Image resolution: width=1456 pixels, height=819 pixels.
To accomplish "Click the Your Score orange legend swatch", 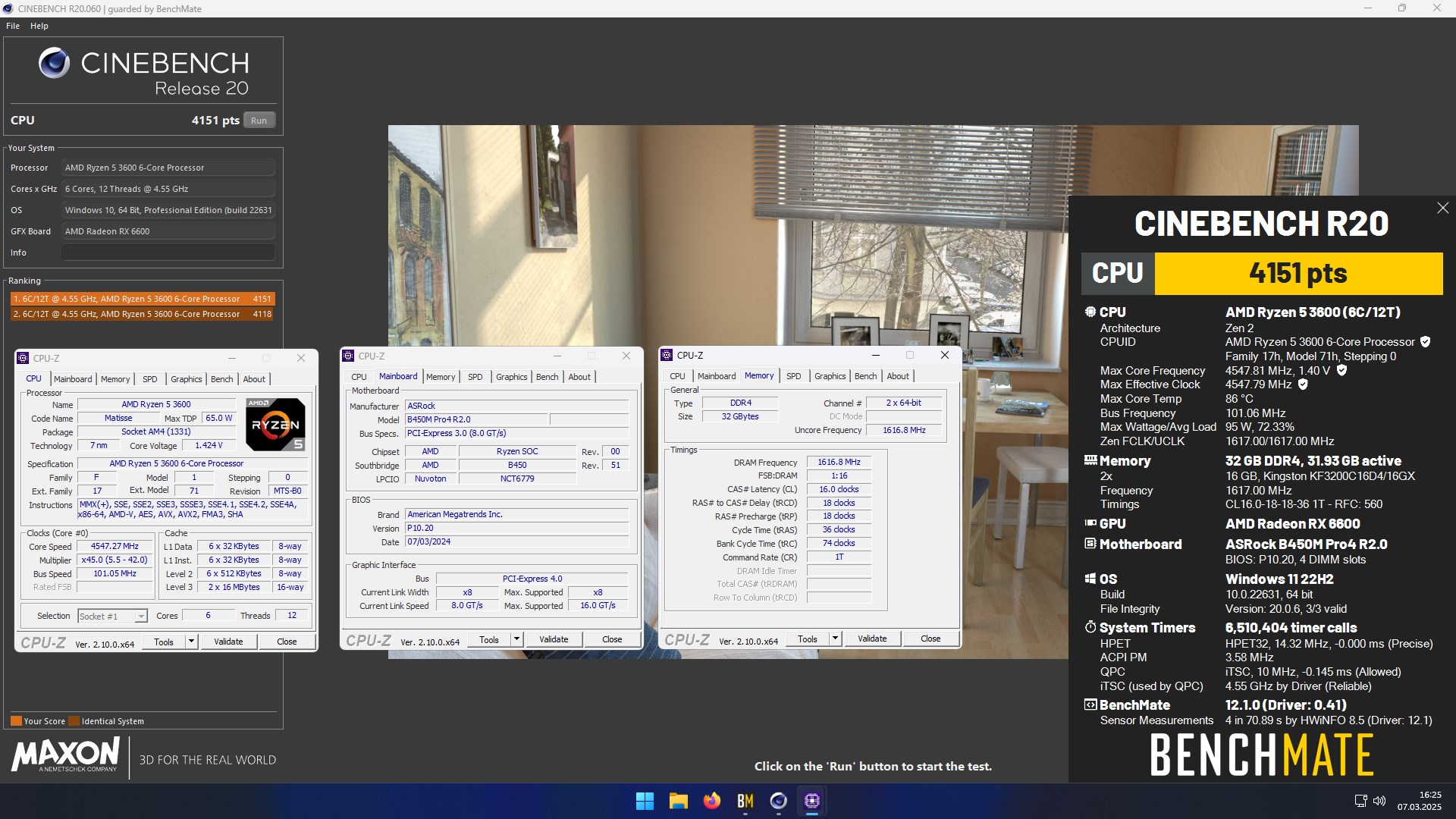I will tap(16, 721).
